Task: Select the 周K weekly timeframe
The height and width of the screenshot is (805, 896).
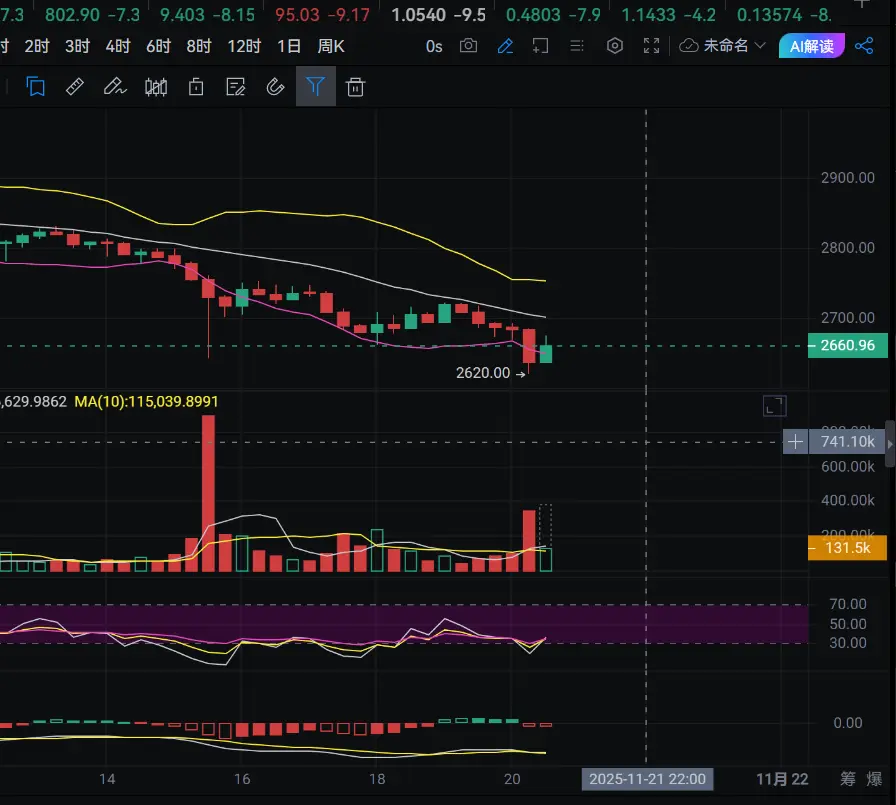Action: [331, 46]
